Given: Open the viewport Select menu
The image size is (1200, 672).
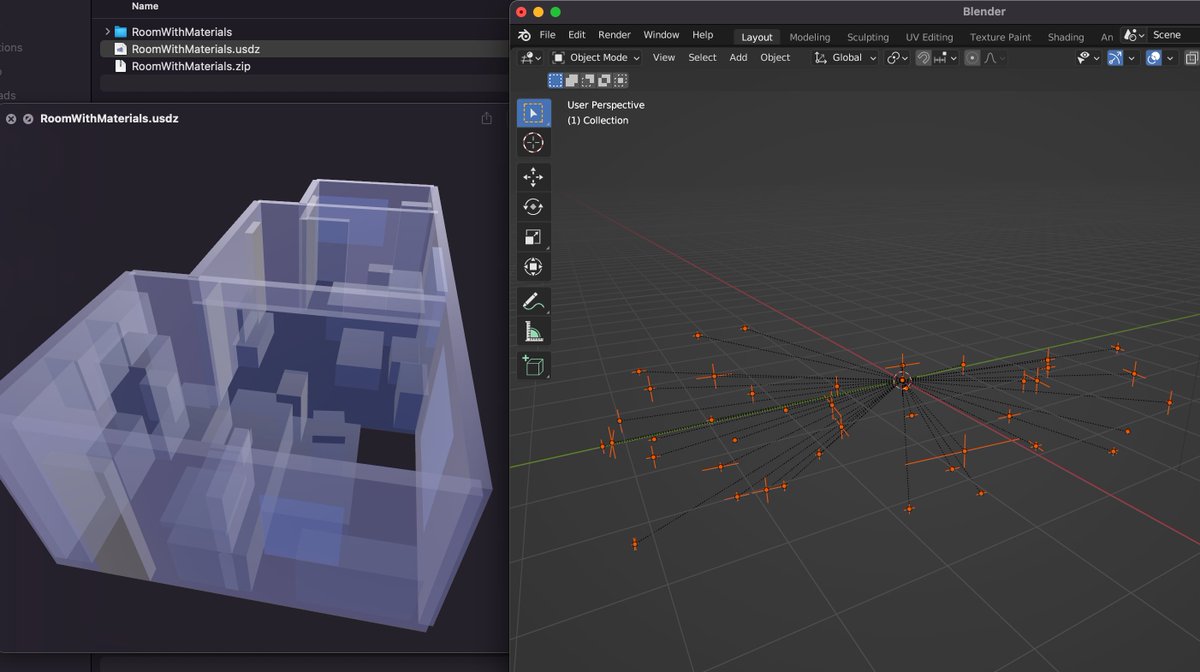Looking at the screenshot, I should [702, 58].
